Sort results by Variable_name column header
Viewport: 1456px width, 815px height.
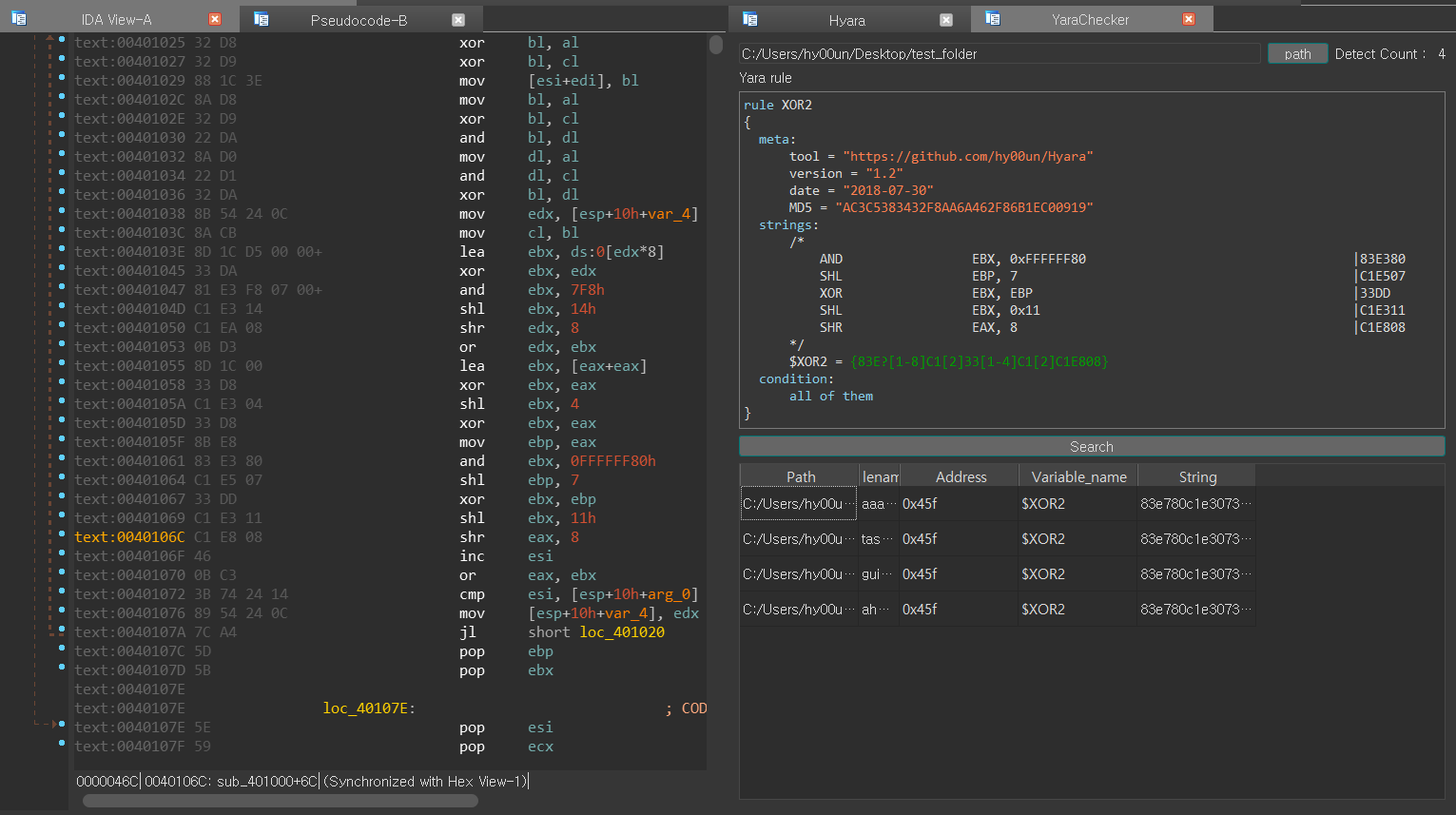[x=1078, y=476]
